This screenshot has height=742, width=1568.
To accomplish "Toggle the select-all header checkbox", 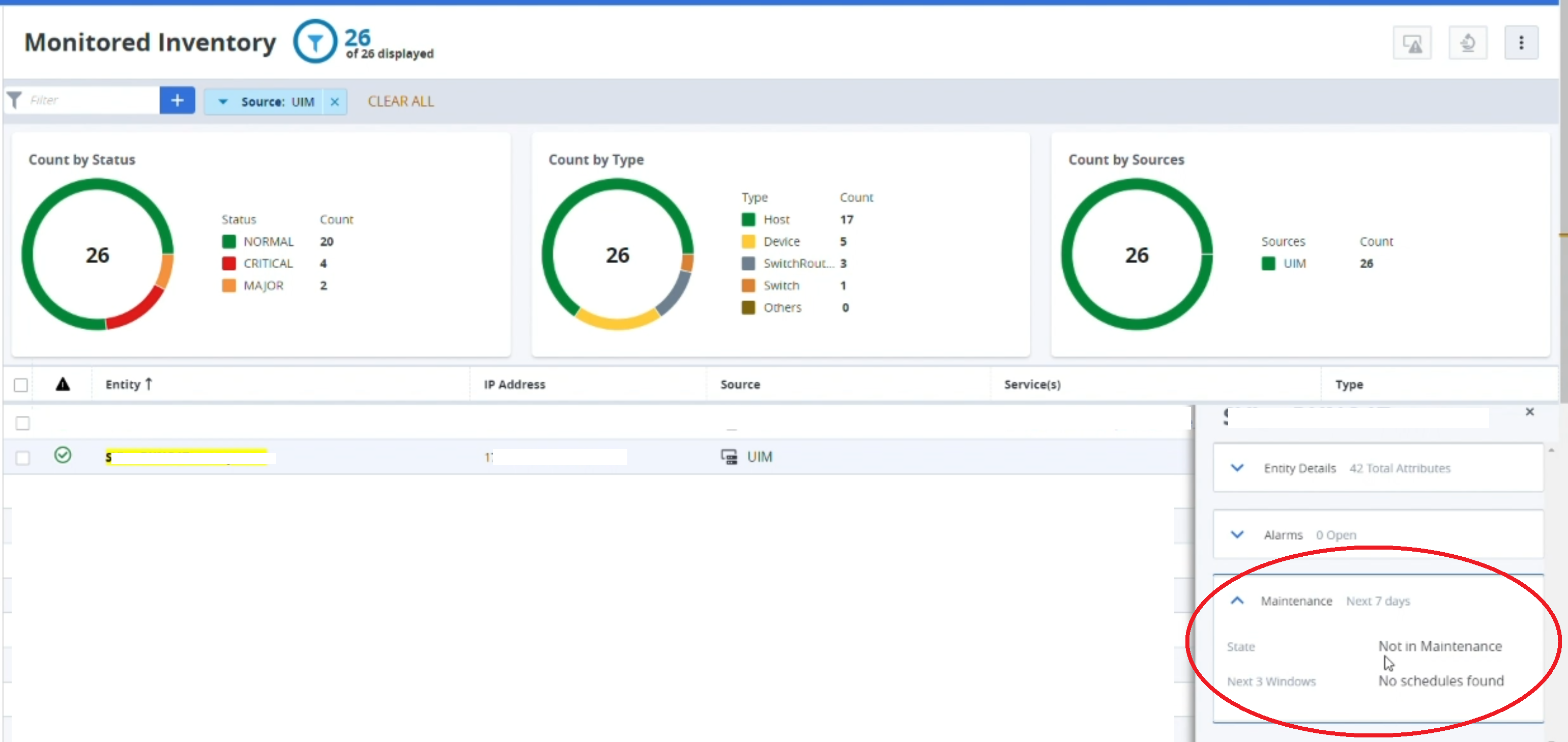I will [x=21, y=385].
